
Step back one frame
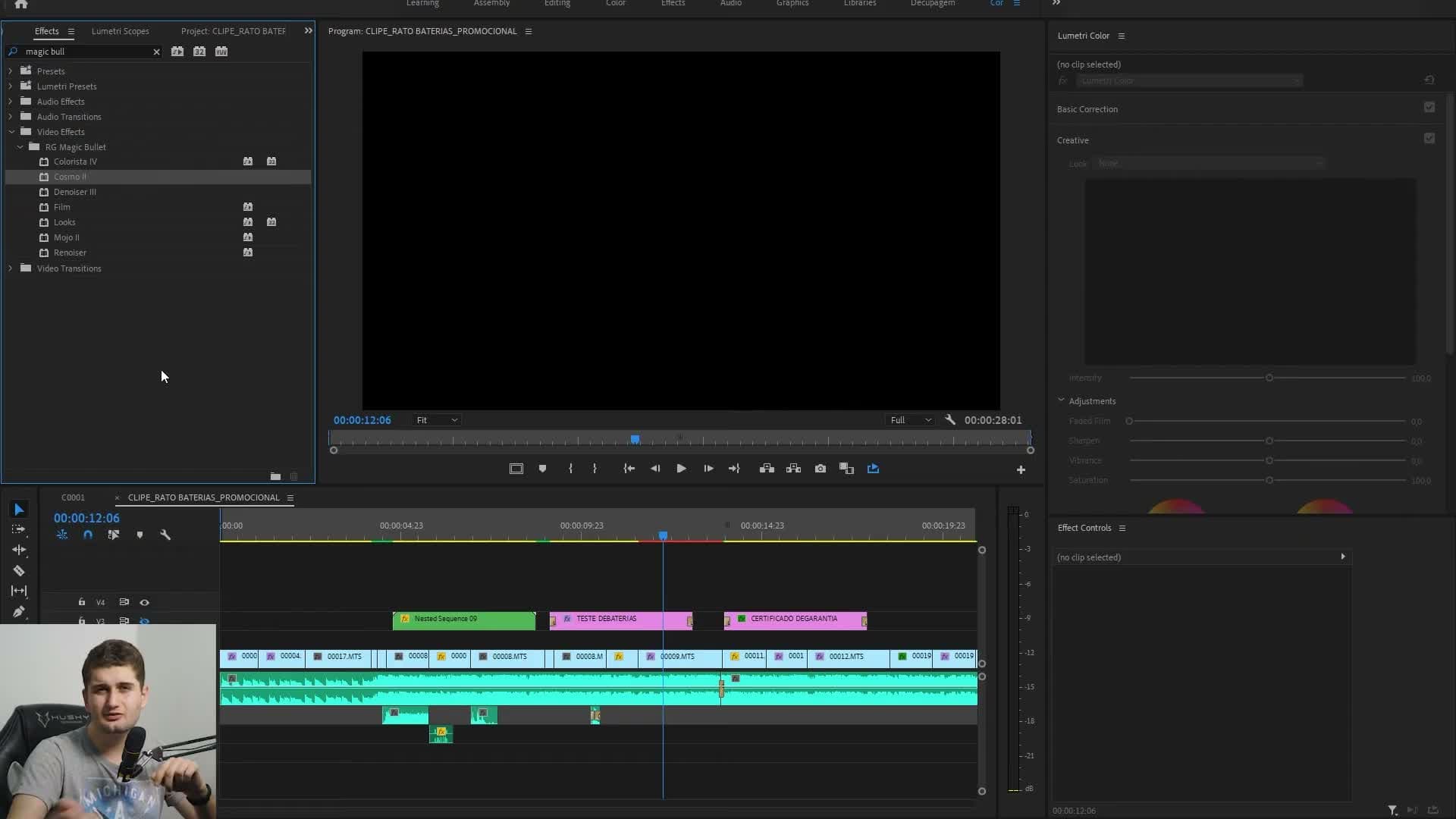(x=655, y=469)
